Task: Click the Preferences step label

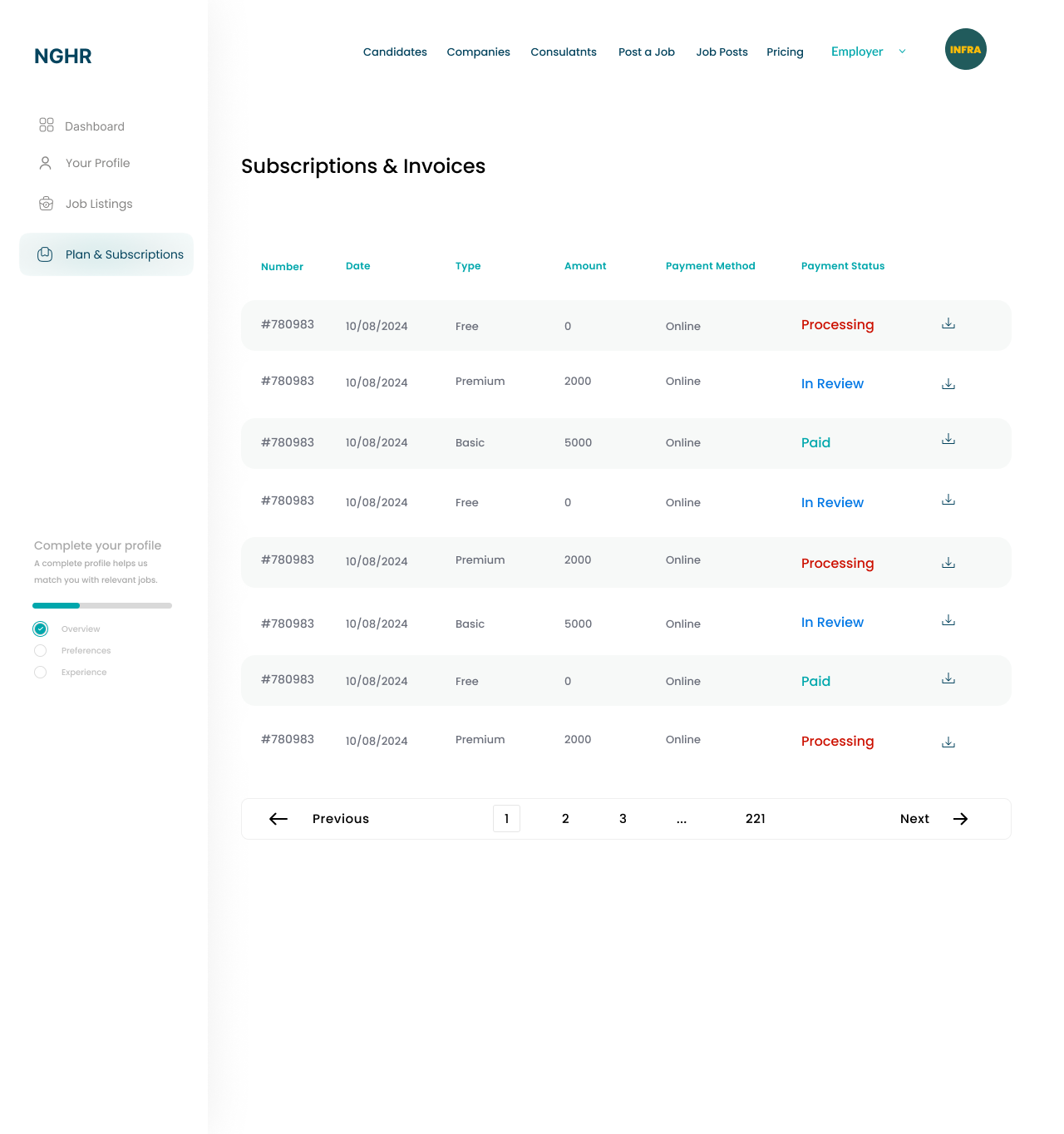Action: click(x=86, y=651)
